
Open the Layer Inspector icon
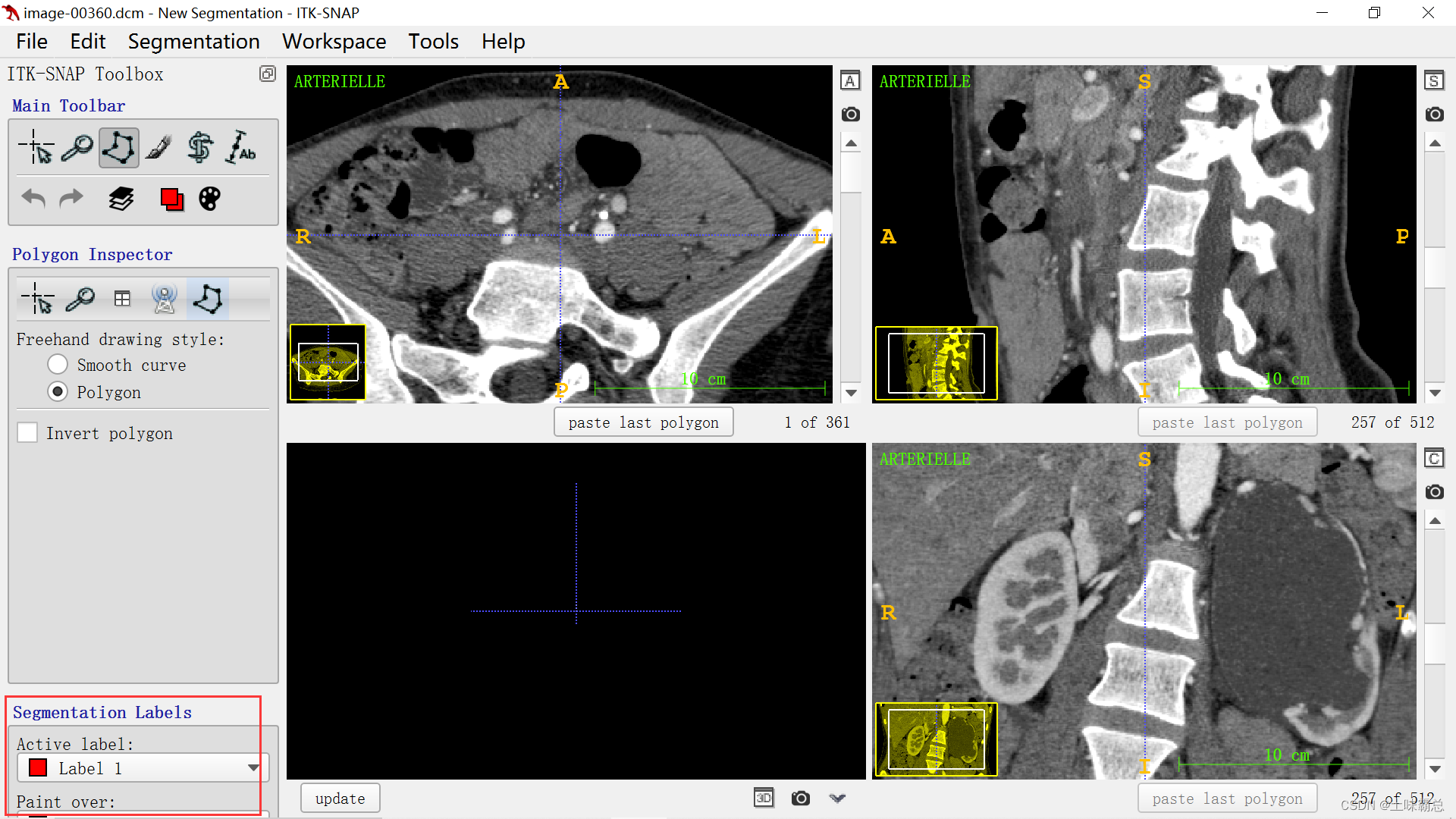tap(121, 199)
